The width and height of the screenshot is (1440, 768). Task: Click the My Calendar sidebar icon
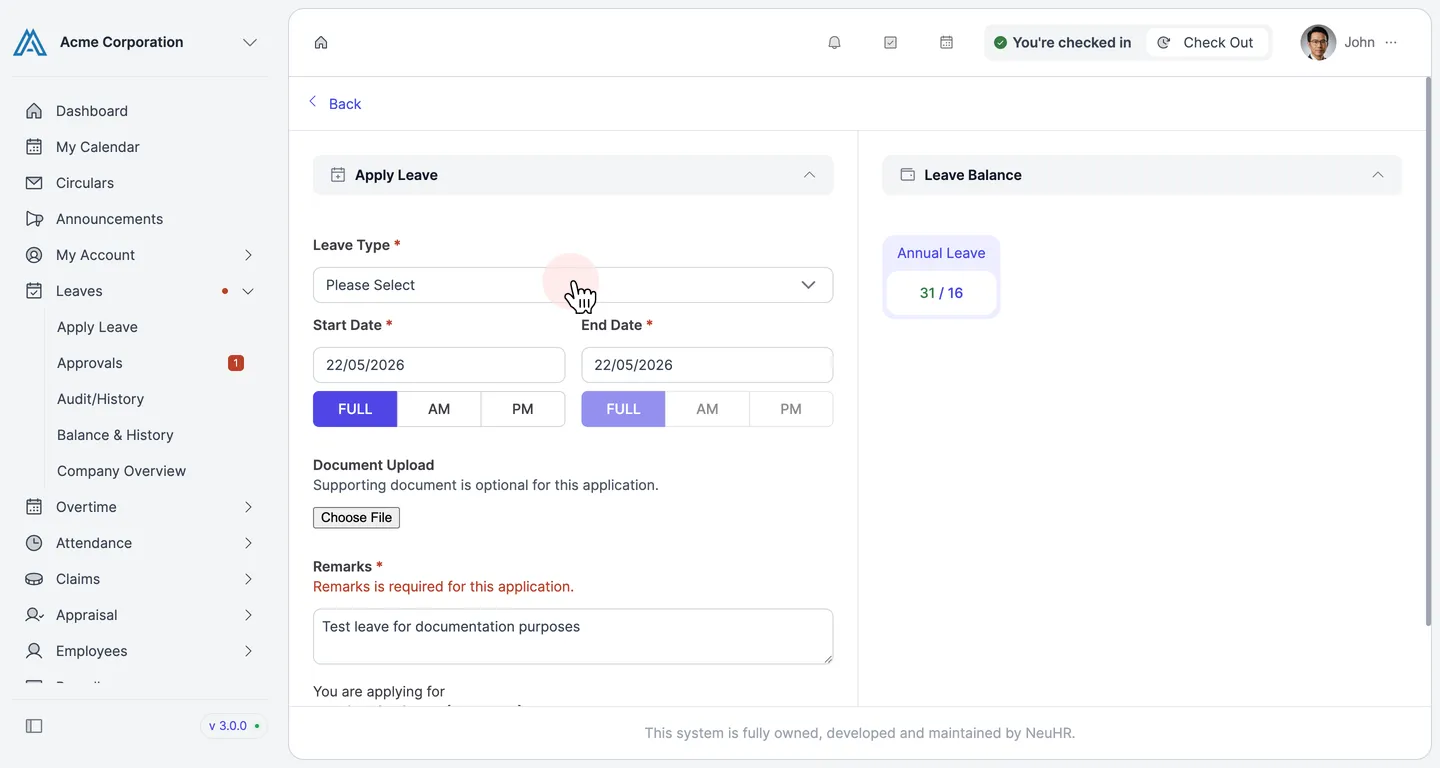(x=34, y=147)
